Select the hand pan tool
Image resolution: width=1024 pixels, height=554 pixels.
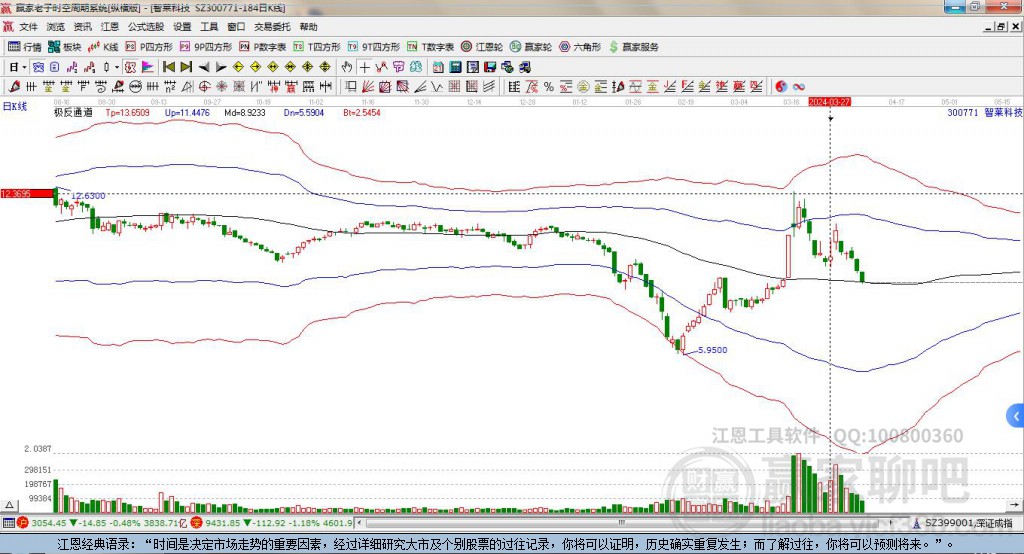[x=347, y=67]
